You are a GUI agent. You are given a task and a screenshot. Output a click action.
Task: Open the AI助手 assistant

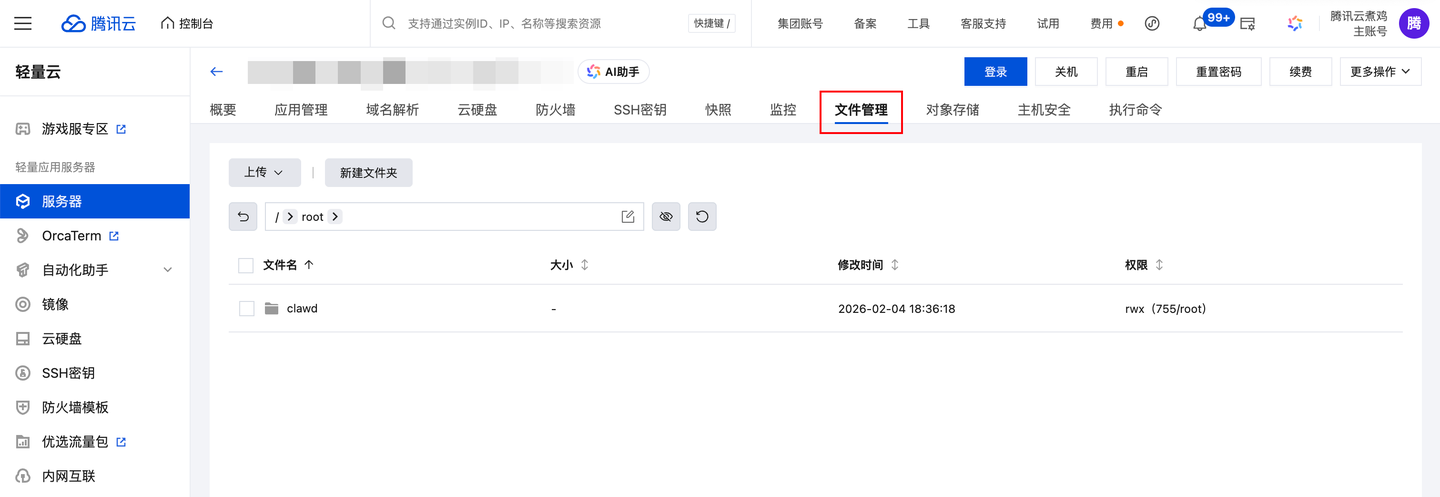point(614,71)
